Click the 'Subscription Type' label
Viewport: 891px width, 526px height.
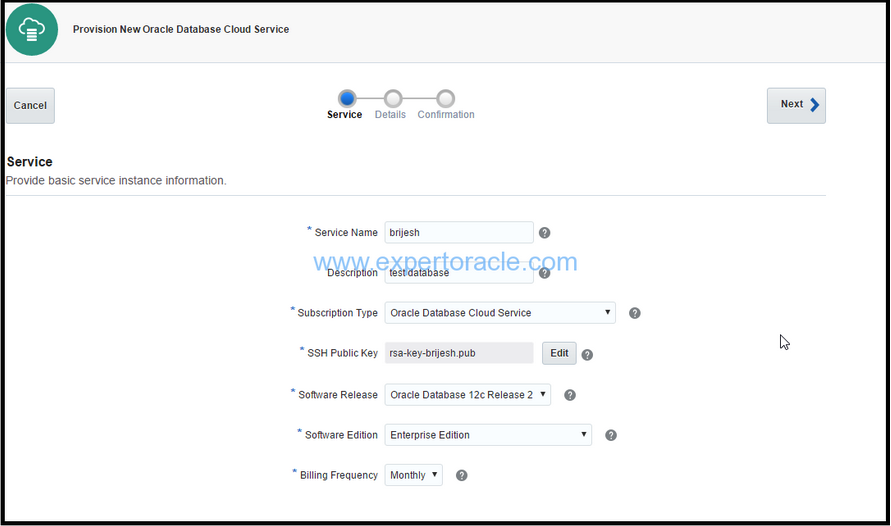(x=338, y=313)
